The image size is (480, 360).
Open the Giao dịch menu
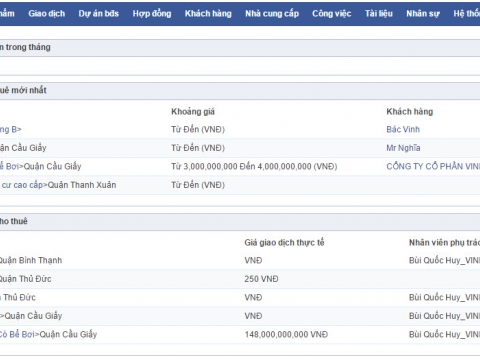[47, 14]
